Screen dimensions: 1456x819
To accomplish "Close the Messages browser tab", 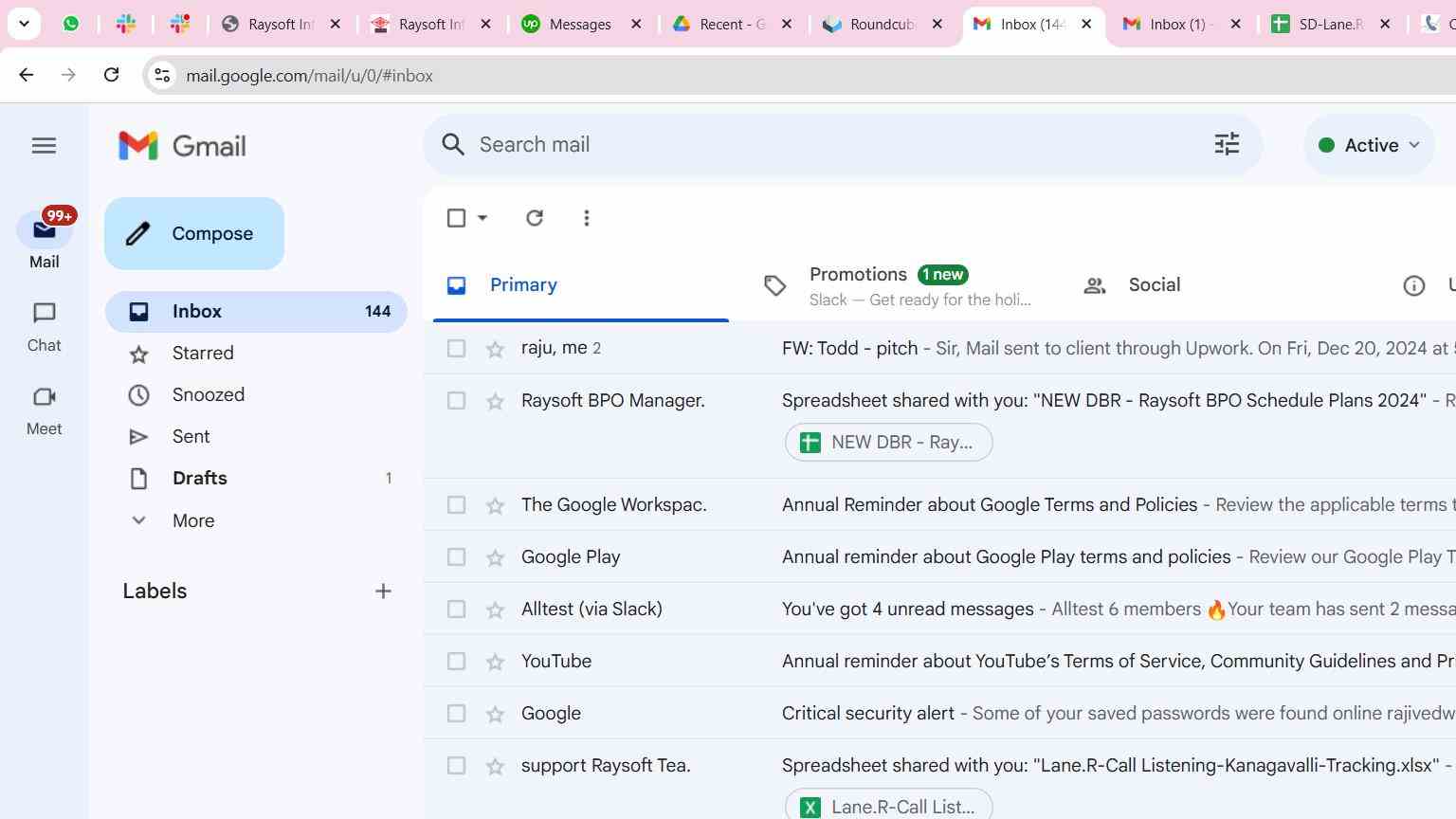I will (636, 24).
